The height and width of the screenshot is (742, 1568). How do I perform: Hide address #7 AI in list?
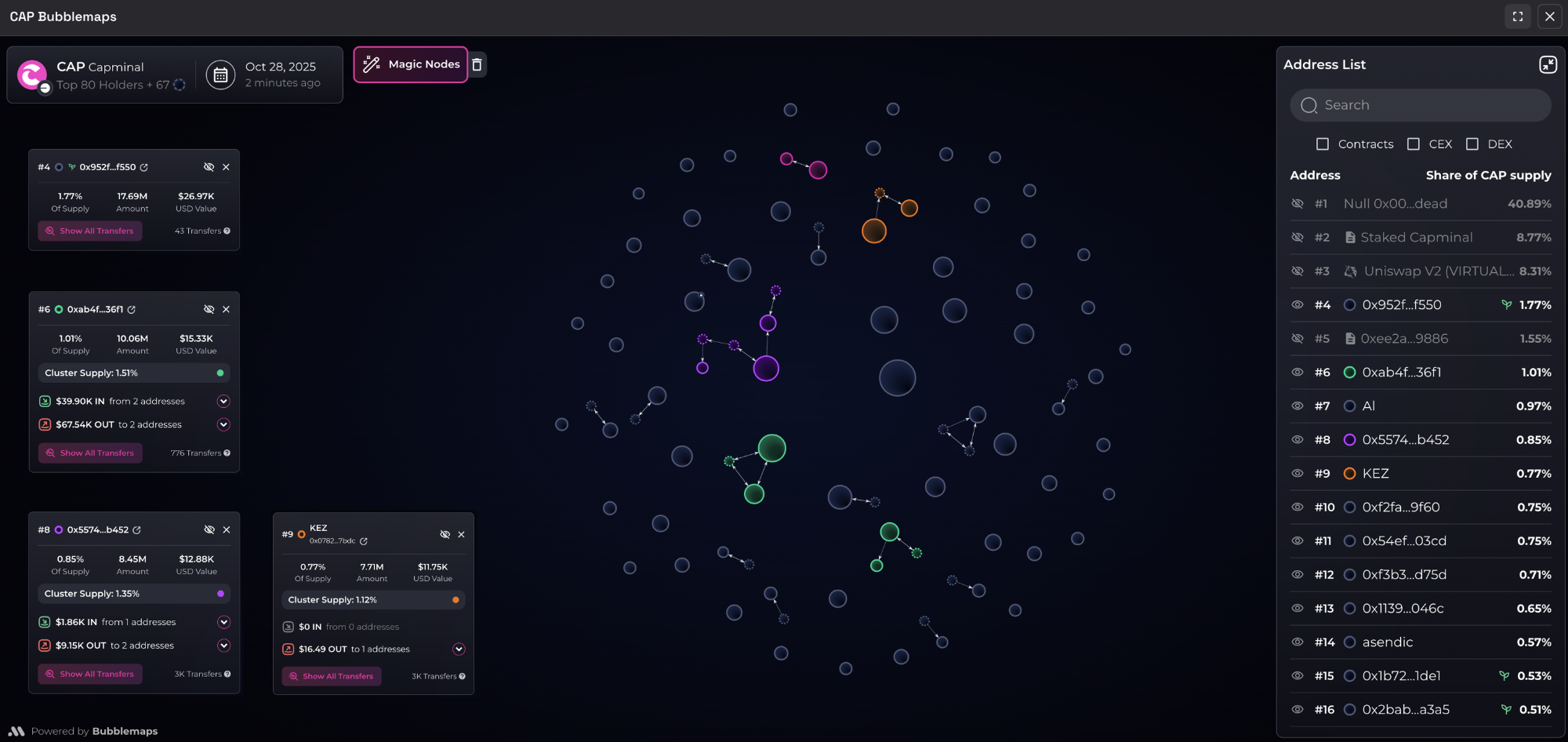[x=1298, y=406]
